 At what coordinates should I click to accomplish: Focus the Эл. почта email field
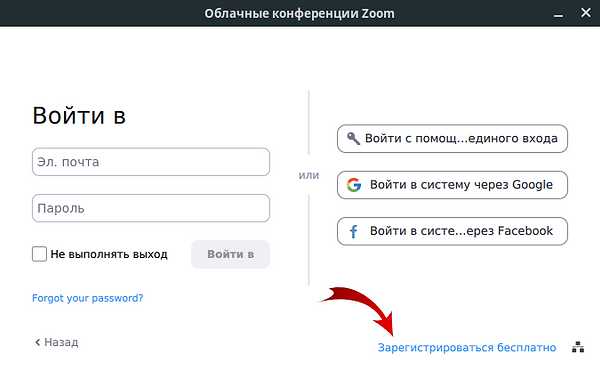pyautogui.click(x=151, y=162)
